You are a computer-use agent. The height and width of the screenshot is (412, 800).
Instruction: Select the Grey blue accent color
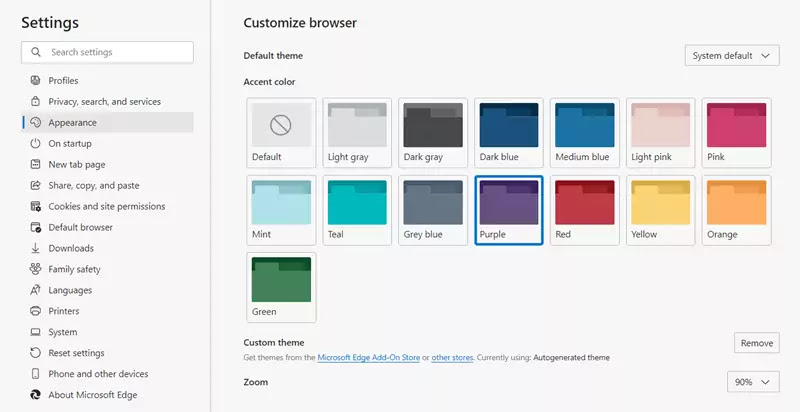pyautogui.click(x=433, y=210)
